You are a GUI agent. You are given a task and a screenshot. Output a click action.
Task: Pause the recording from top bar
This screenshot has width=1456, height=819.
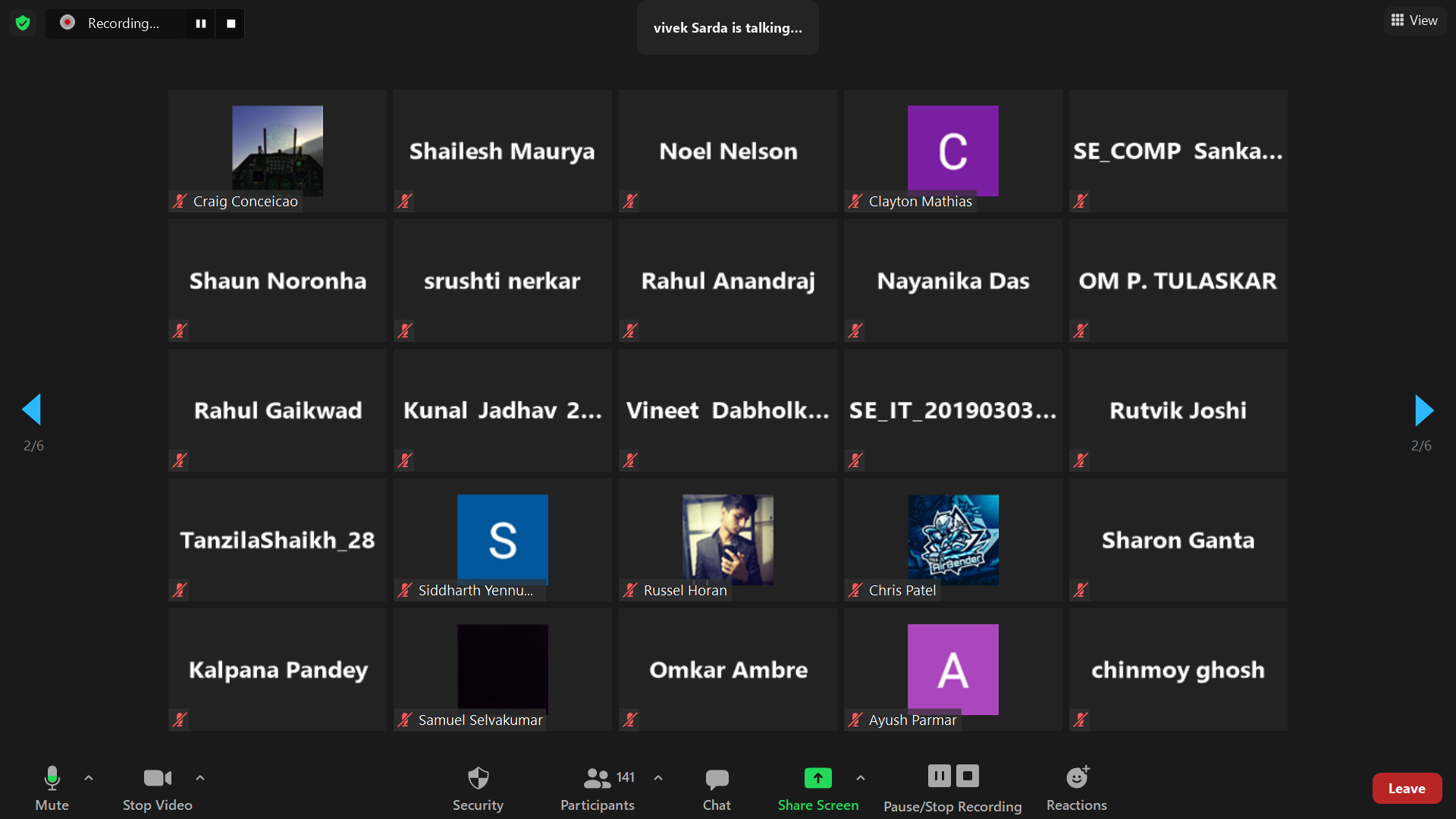click(x=201, y=24)
